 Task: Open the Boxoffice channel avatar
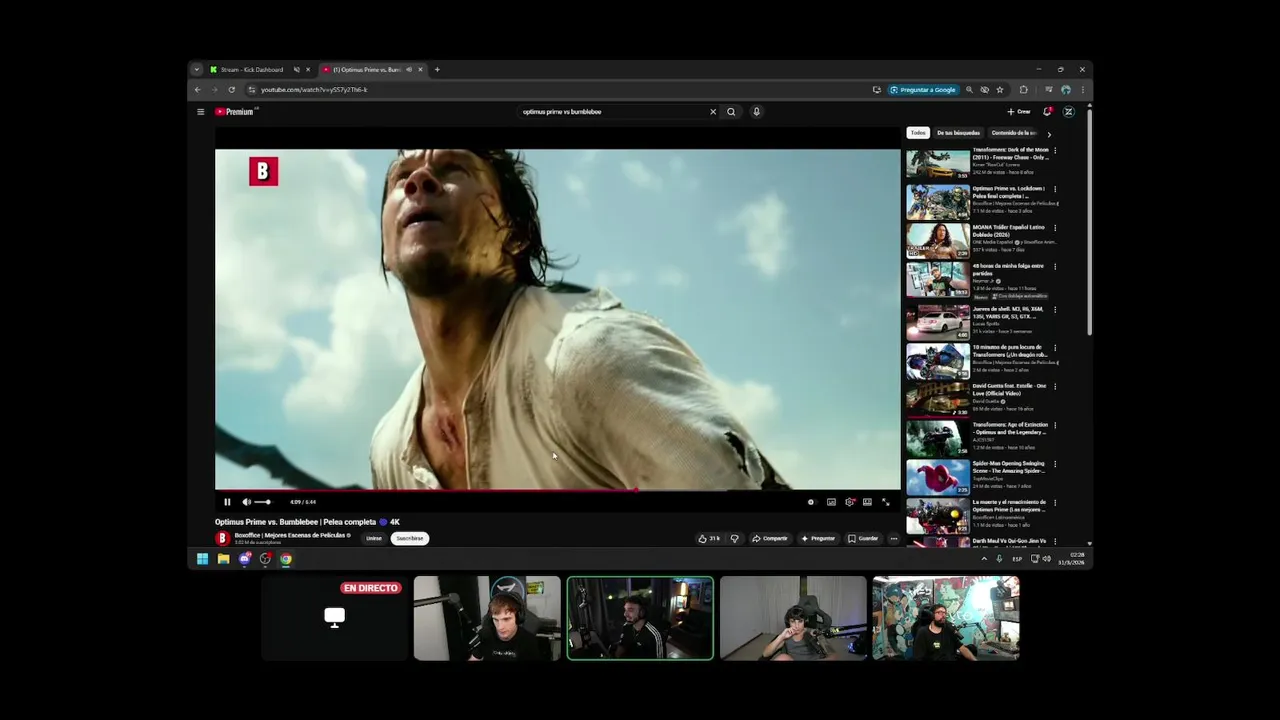222,538
